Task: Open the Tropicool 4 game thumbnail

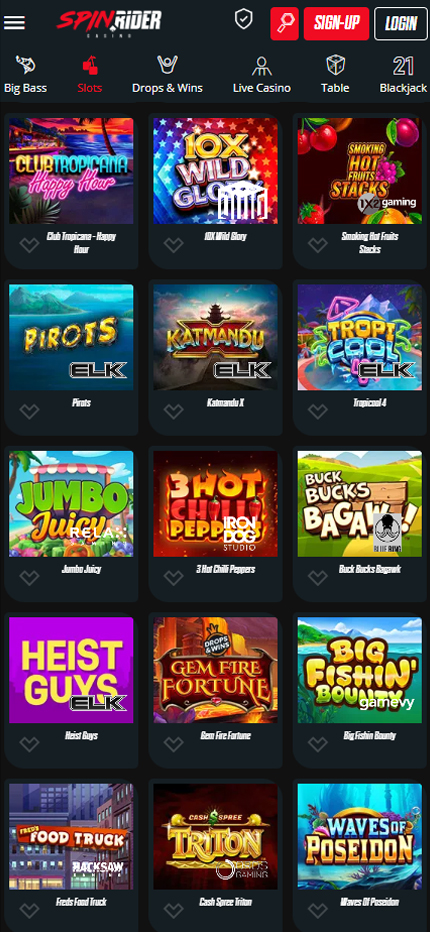Action: [x=360, y=337]
